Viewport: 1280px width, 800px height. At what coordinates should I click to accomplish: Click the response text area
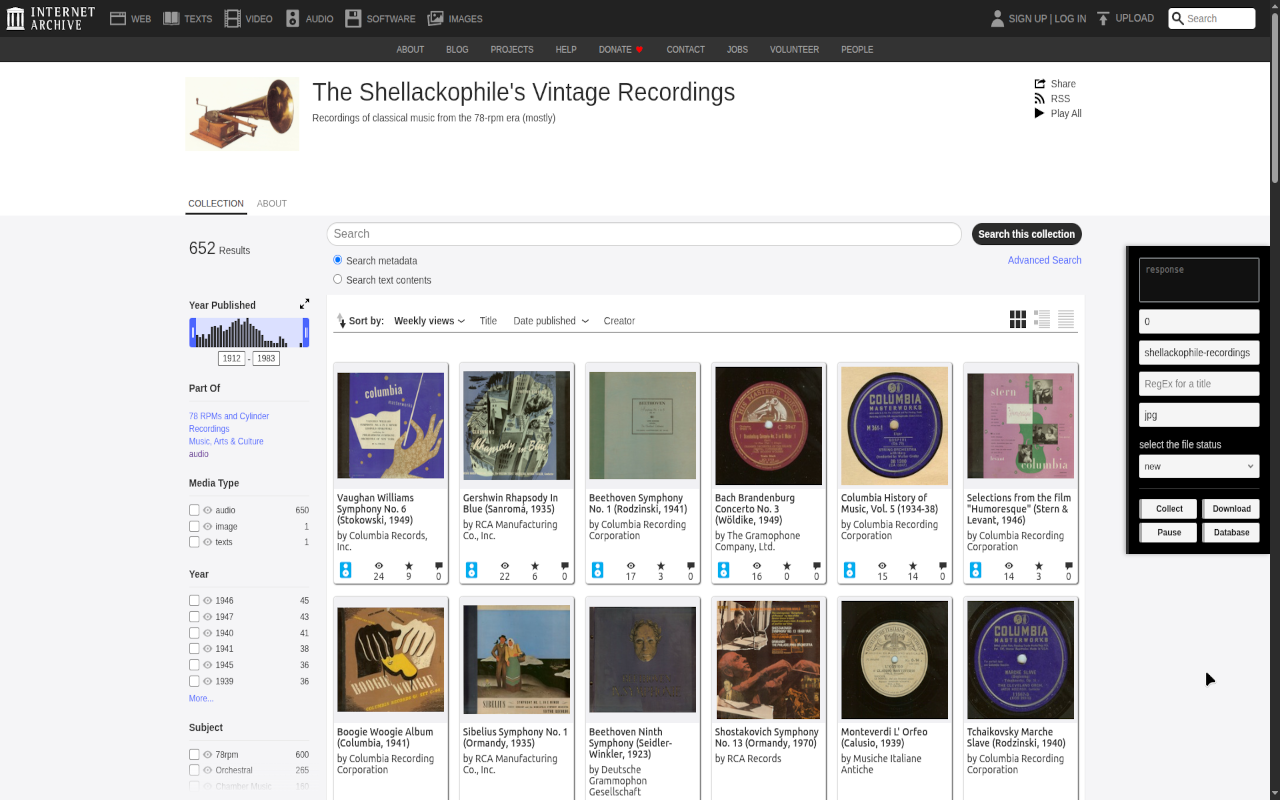click(x=1199, y=280)
